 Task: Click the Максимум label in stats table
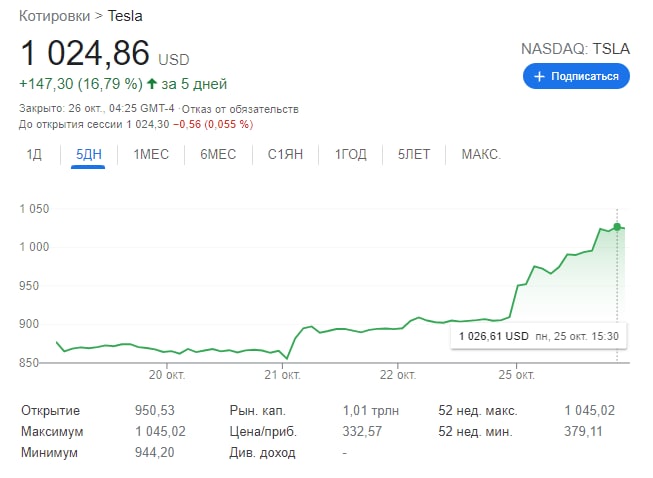pos(52,431)
